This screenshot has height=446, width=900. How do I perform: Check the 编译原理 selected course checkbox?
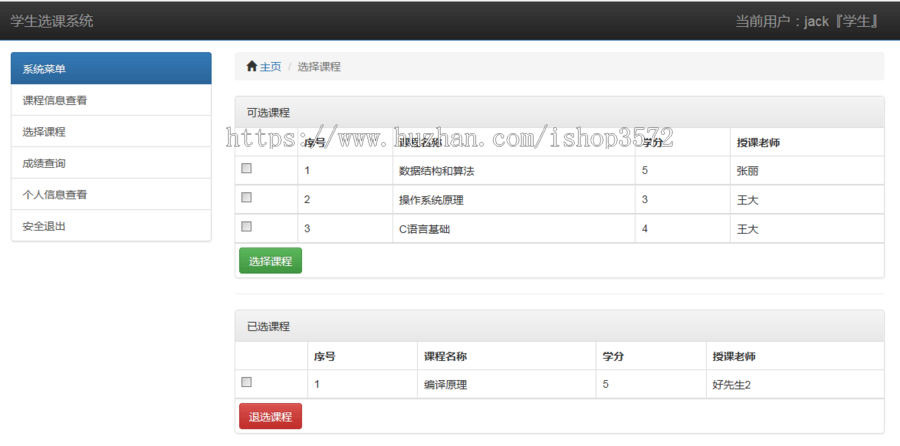pos(246,382)
